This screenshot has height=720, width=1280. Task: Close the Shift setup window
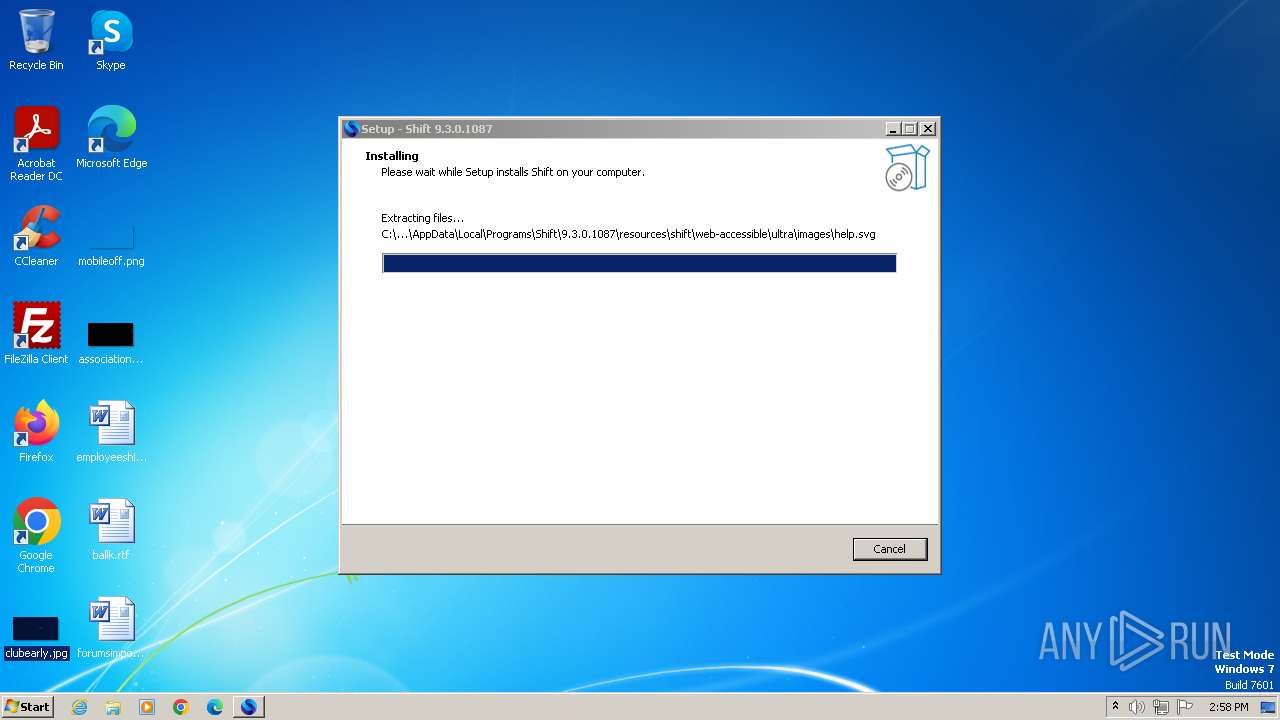click(927, 129)
